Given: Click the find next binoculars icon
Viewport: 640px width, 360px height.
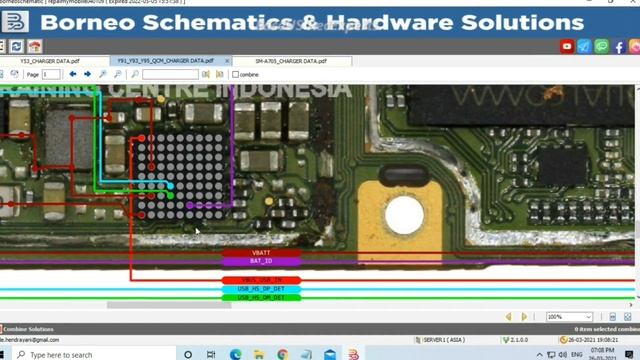Looking at the screenshot, I should point(220,74).
